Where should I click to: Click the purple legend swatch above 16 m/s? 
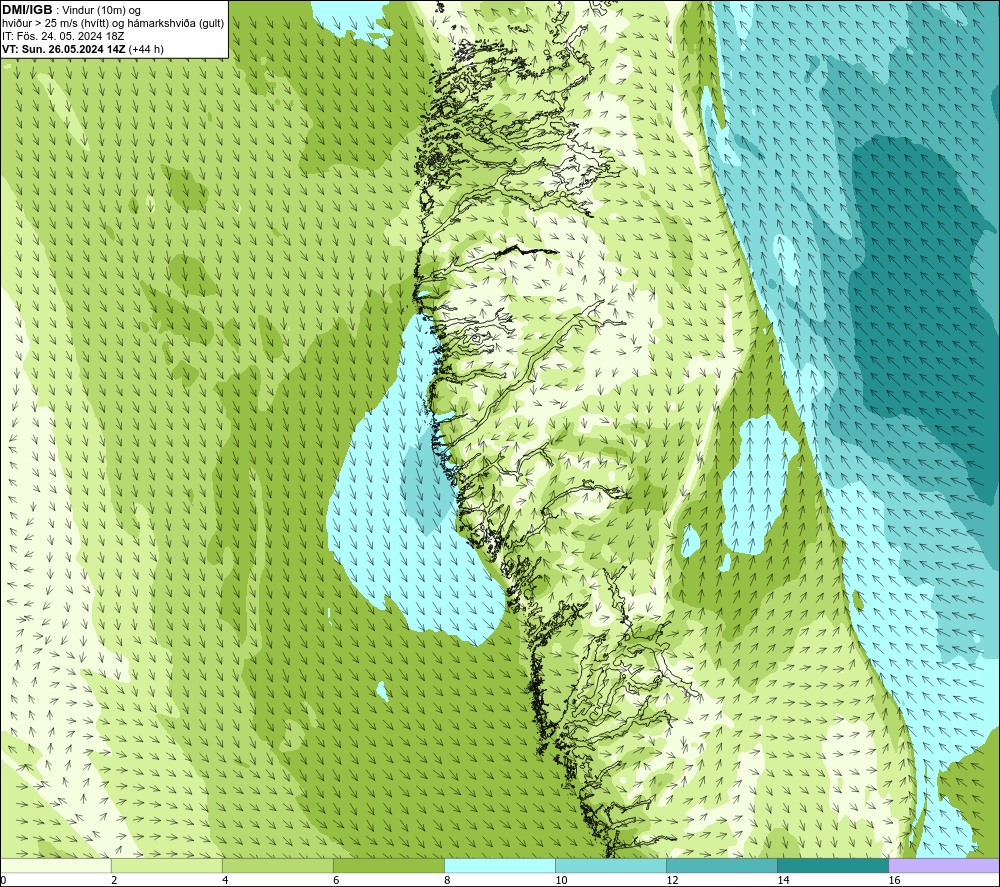tap(944, 865)
